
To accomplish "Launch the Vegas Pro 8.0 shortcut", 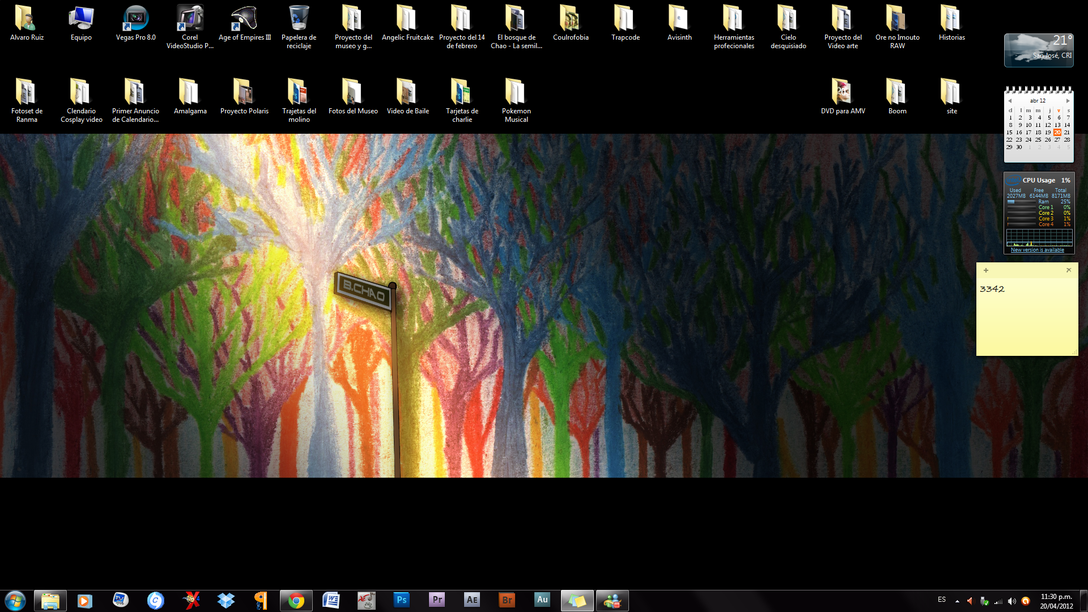I will [x=135, y=23].
